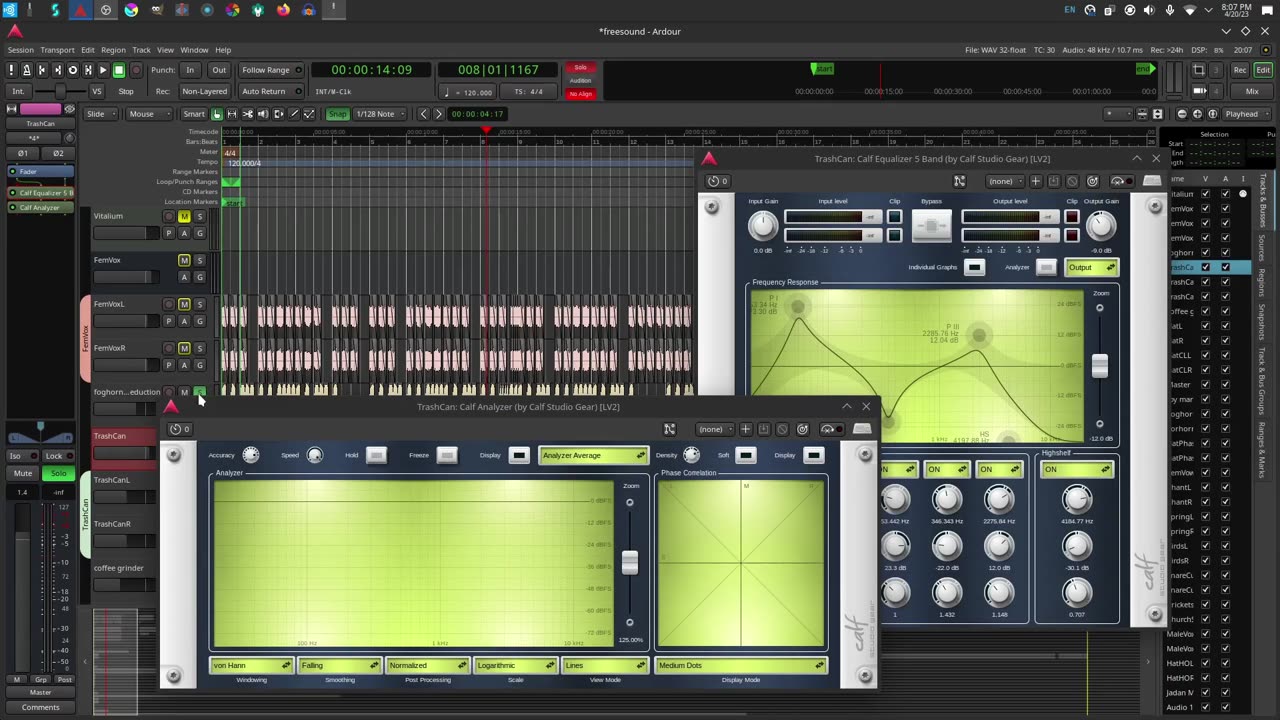The width and height of the screenshot is (1280, 720).
Task: Toggle Individual Graphs in Equalizer
Action: pyautogui.click(x=974, y=267)
